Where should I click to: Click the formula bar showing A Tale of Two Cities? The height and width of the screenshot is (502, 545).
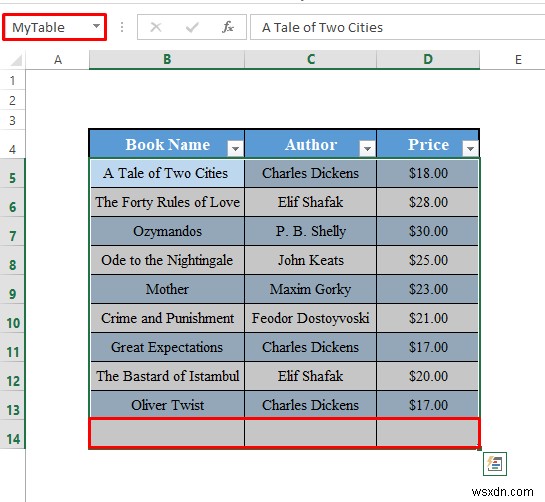point(398,27)
